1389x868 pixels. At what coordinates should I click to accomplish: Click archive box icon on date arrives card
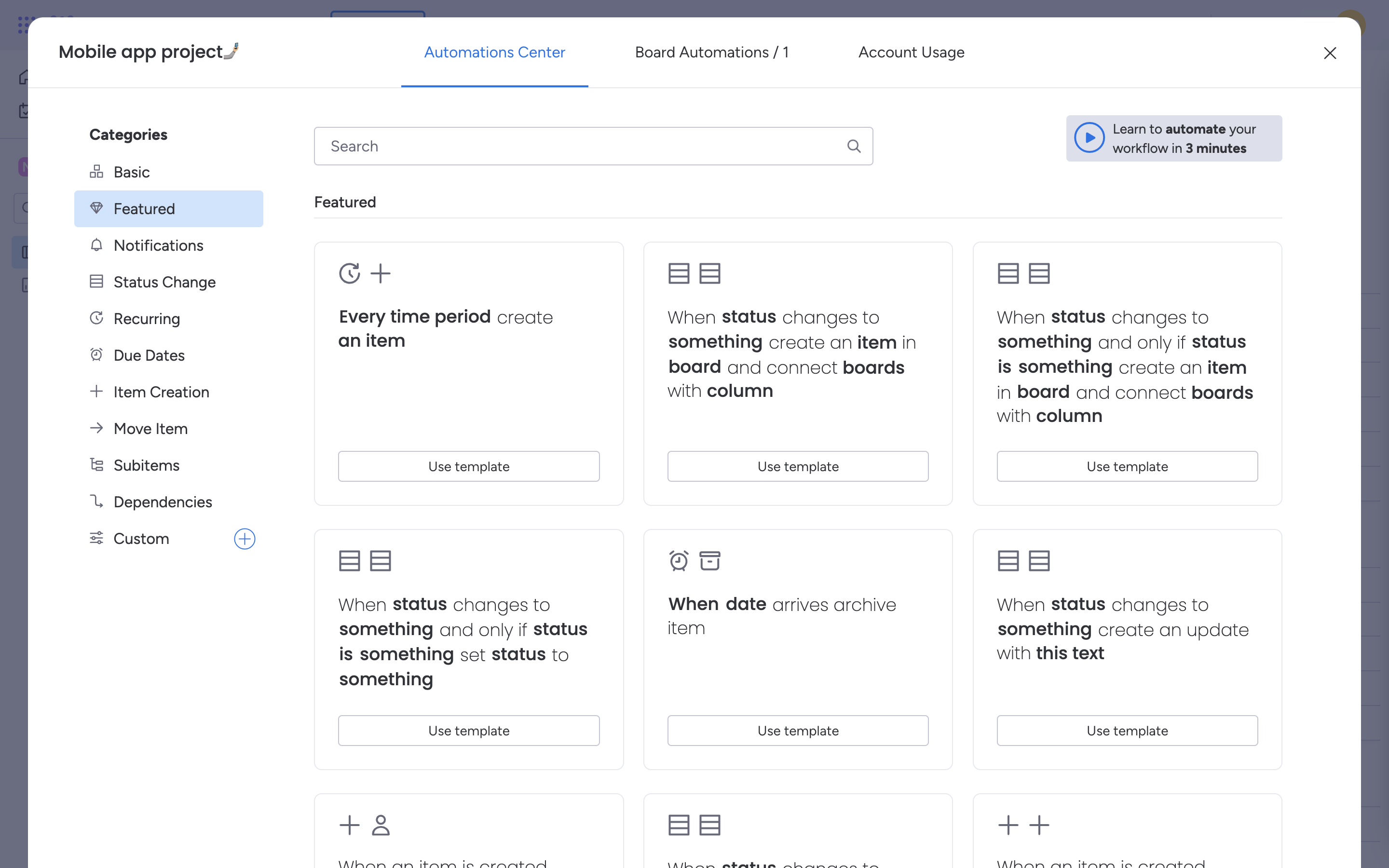coord(709,561)
